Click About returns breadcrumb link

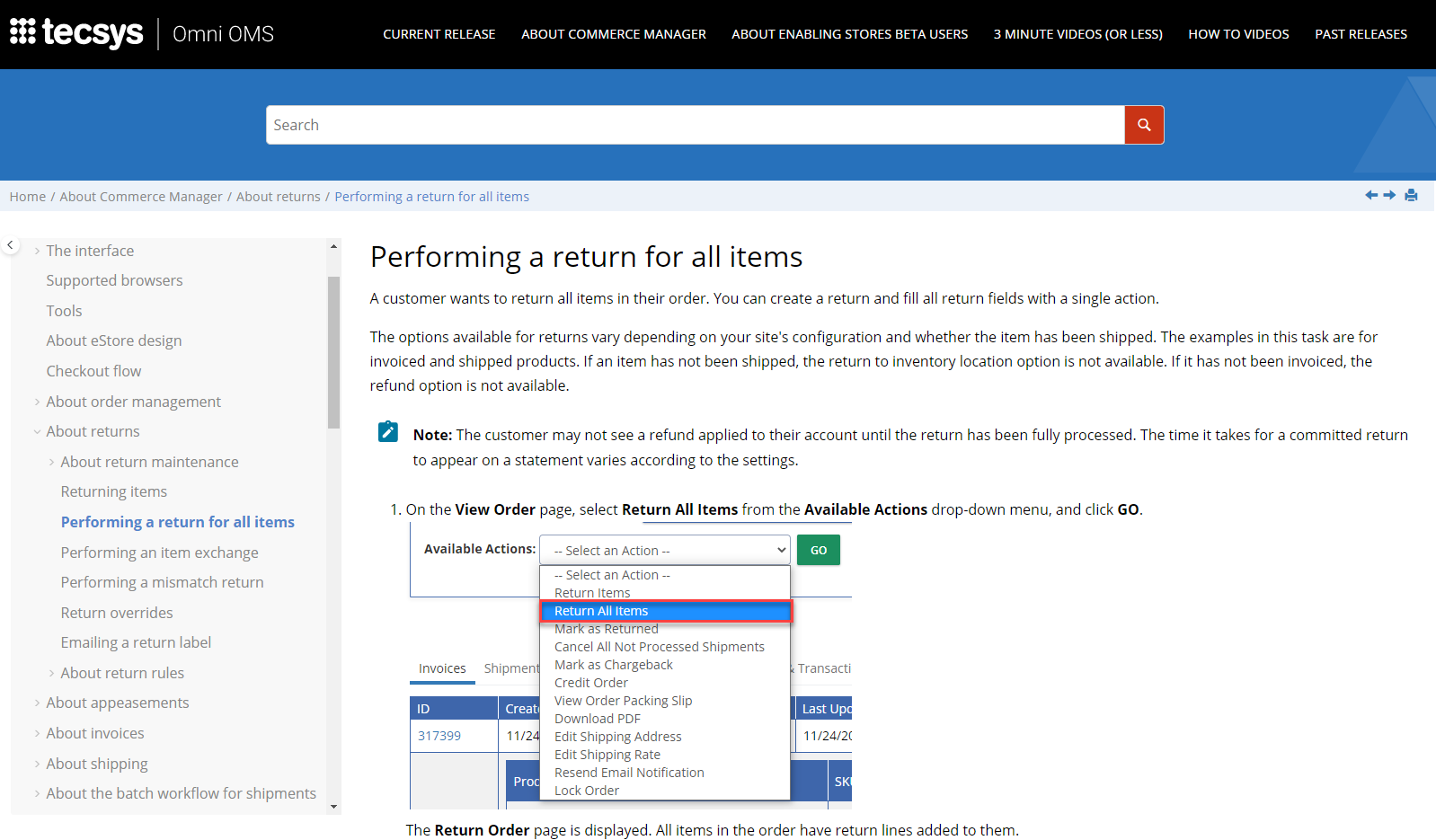(x=279, y=197)
